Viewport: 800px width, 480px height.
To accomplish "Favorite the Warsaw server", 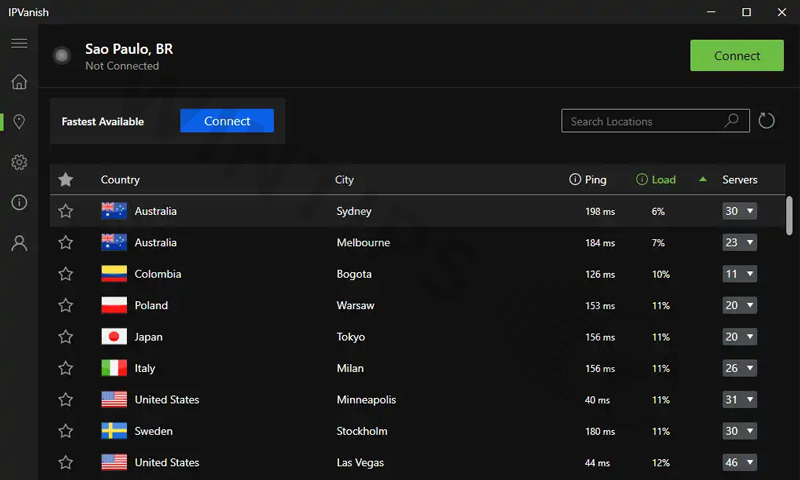I will pos(65,306).
